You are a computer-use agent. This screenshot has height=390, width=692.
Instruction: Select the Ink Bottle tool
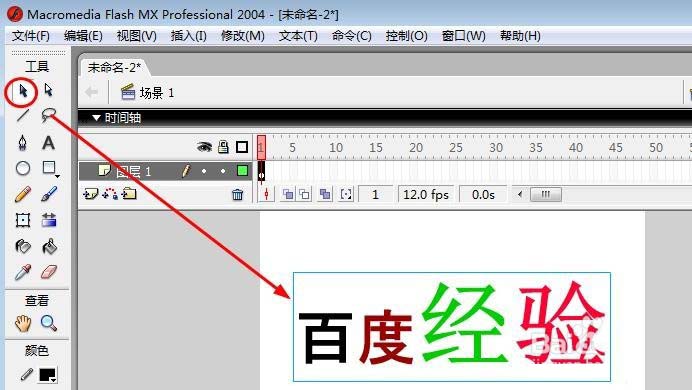(23, 246)
